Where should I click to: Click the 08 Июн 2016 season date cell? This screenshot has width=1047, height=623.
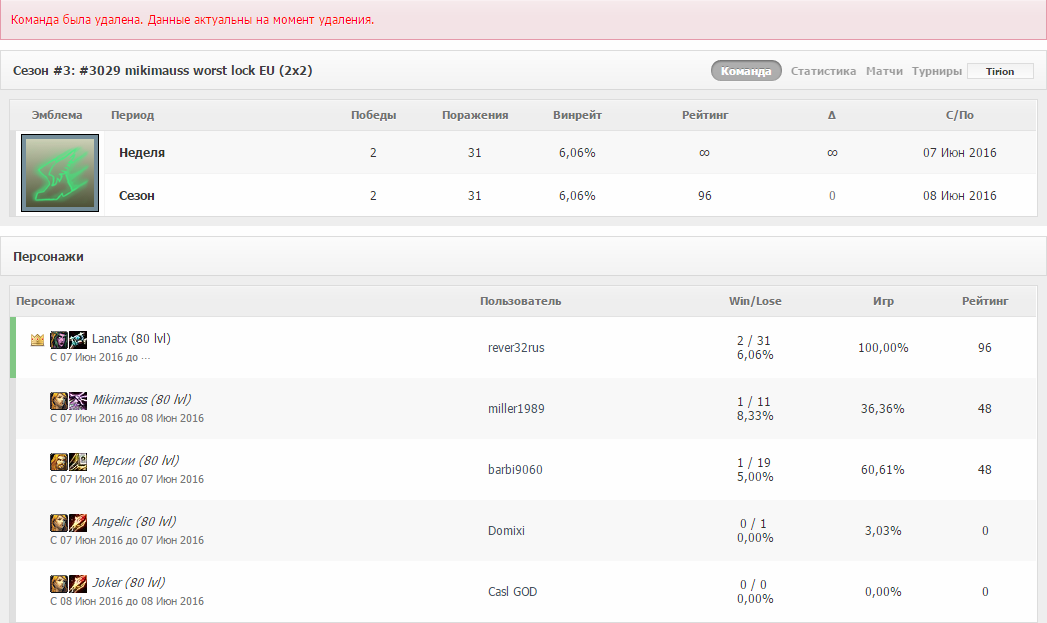(x=960, y=196)
